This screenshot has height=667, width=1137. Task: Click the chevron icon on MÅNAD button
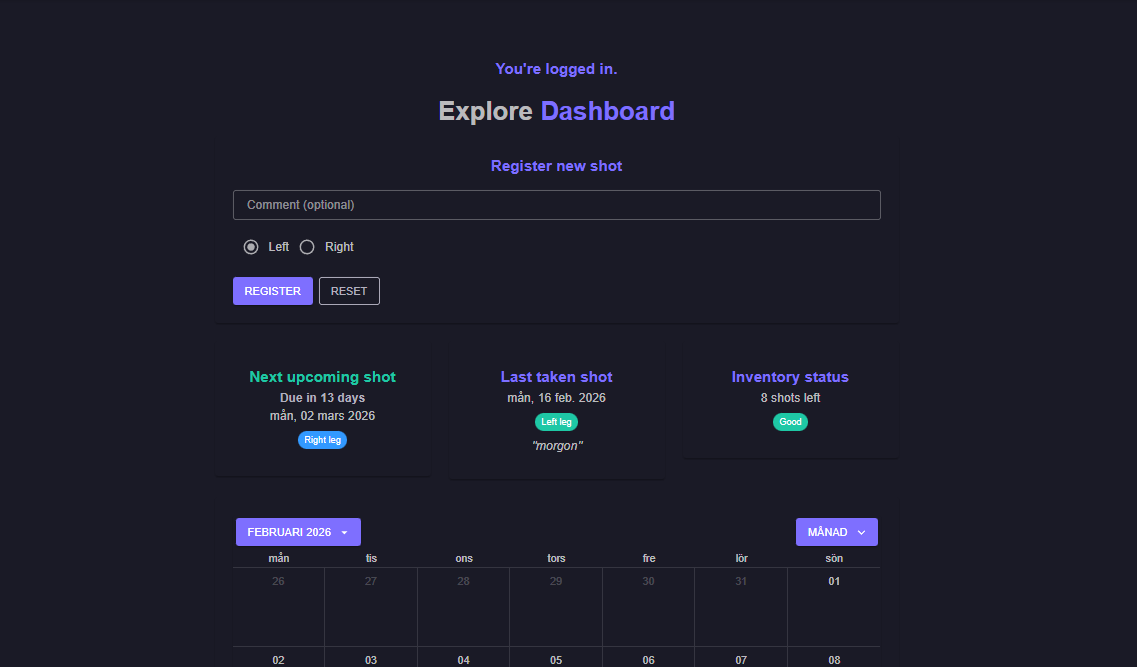861,533
